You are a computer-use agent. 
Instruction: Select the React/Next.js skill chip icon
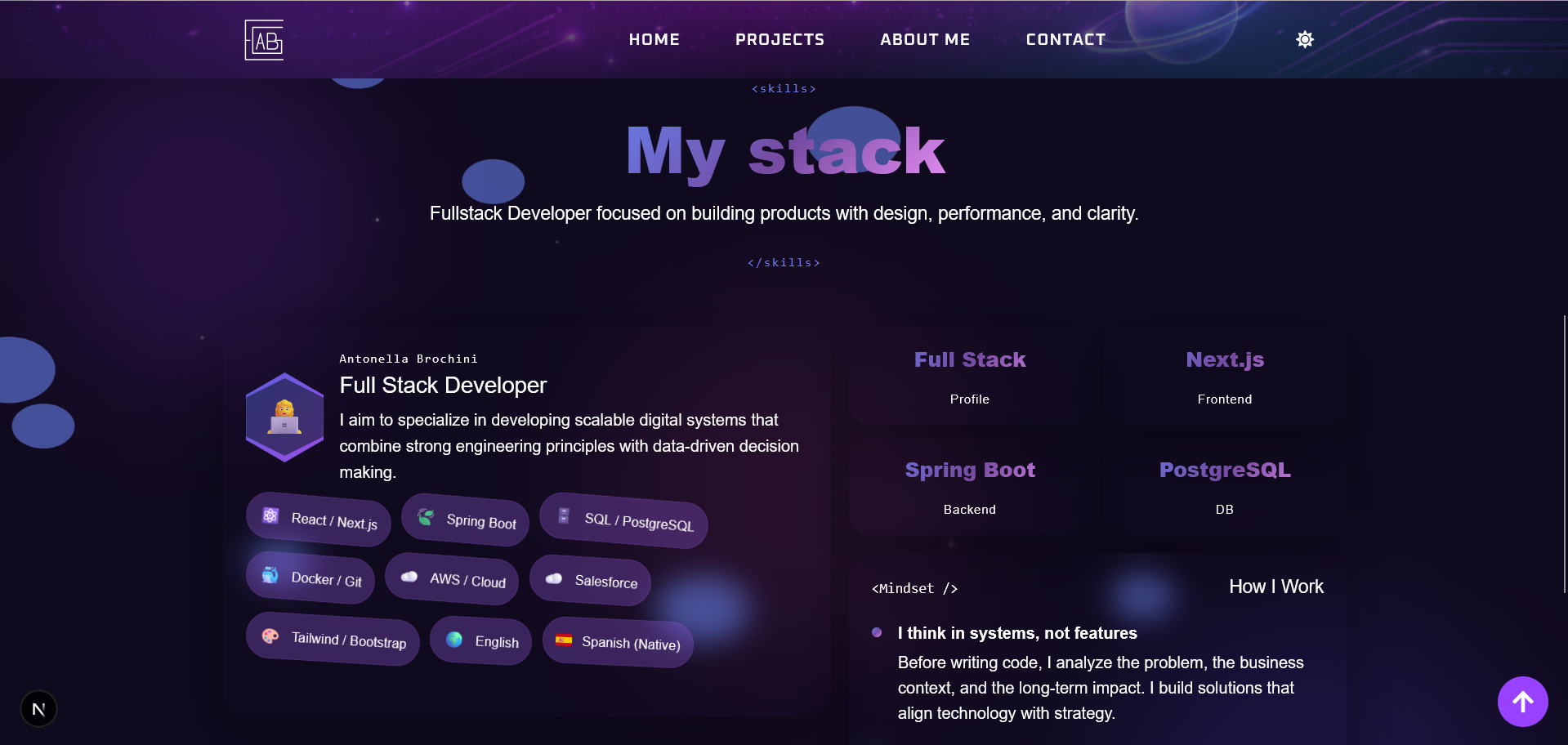pyautogui.click(x=270, y=515)
